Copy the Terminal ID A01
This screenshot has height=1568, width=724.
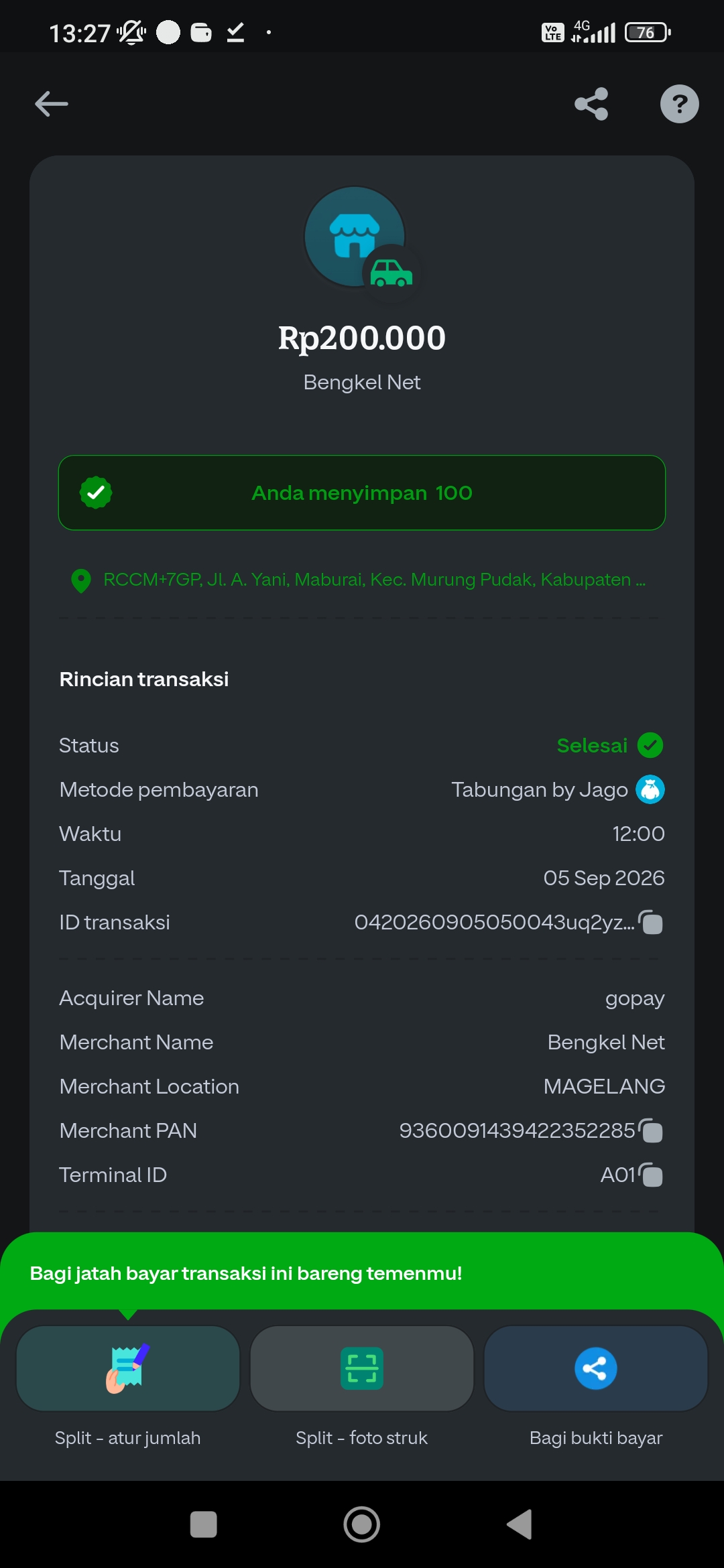[x=650, y=1175]
